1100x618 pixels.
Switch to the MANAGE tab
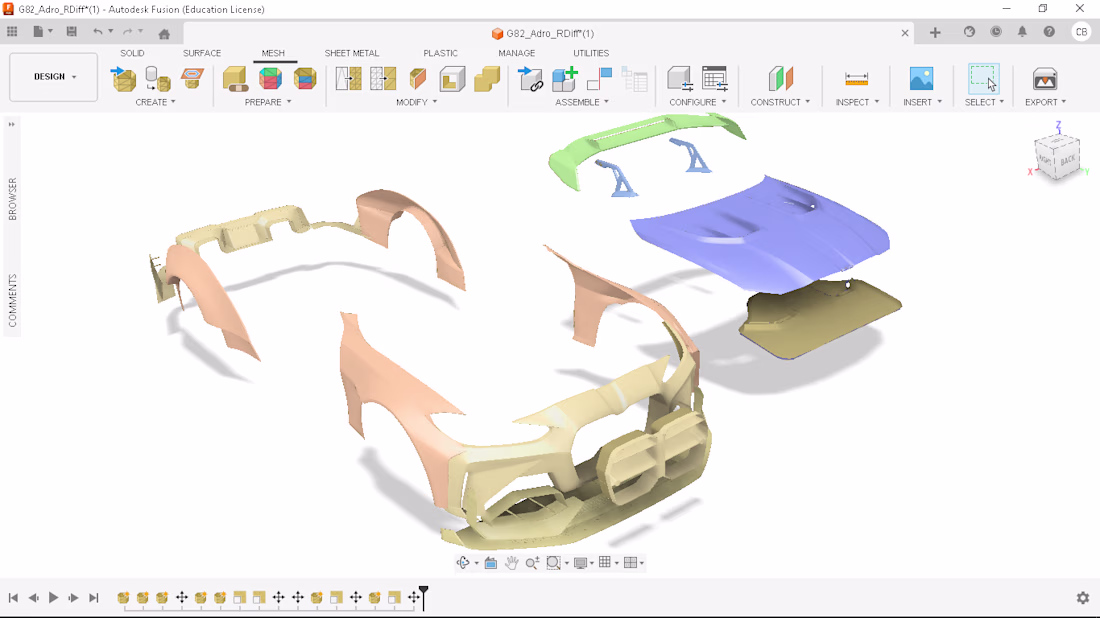point(516,53)
